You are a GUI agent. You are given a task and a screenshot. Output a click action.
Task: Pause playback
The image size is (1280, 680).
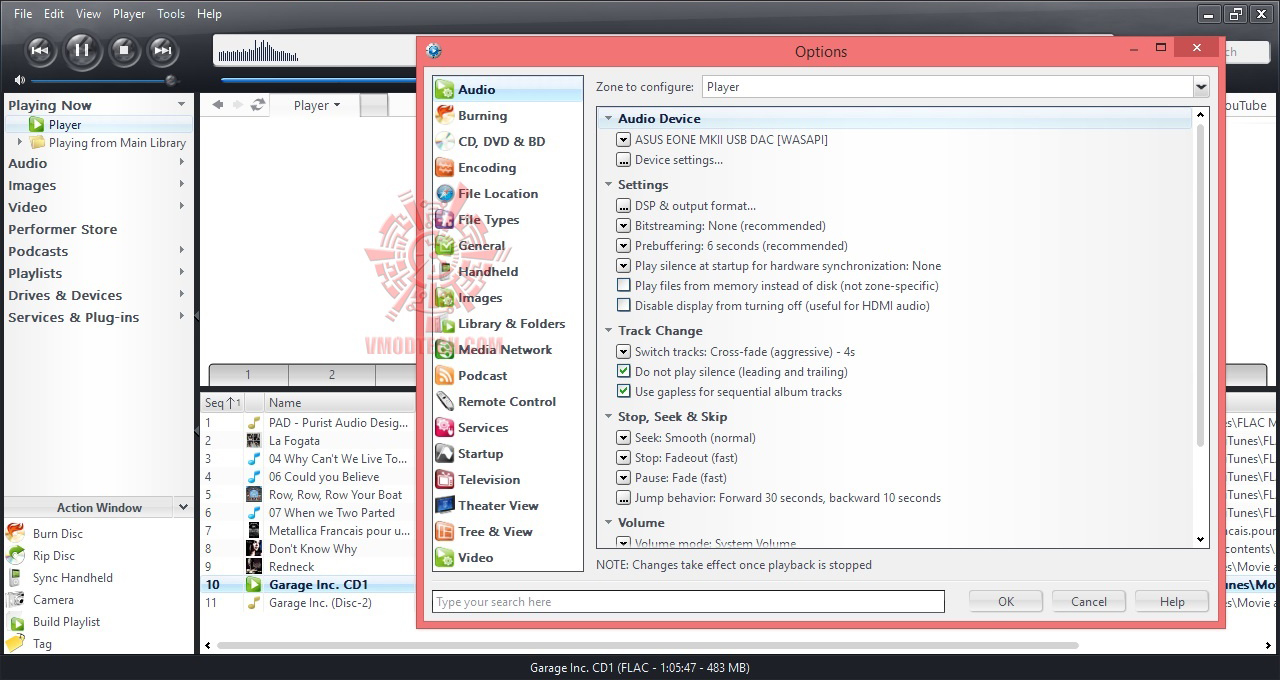click(83, 49)
